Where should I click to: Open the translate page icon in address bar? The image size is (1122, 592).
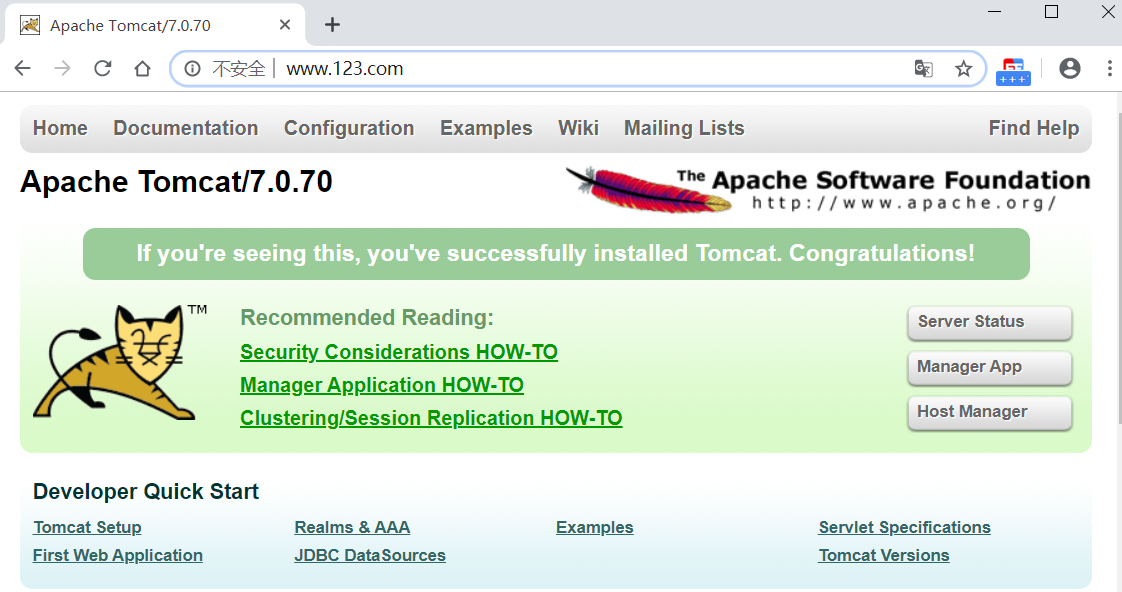tap(923, 69)
